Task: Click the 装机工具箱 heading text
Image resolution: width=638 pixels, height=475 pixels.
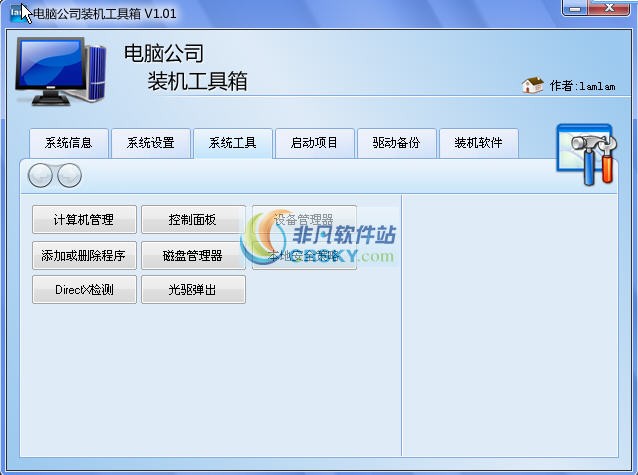Action: pyautogui.click(x=197, y=81)
